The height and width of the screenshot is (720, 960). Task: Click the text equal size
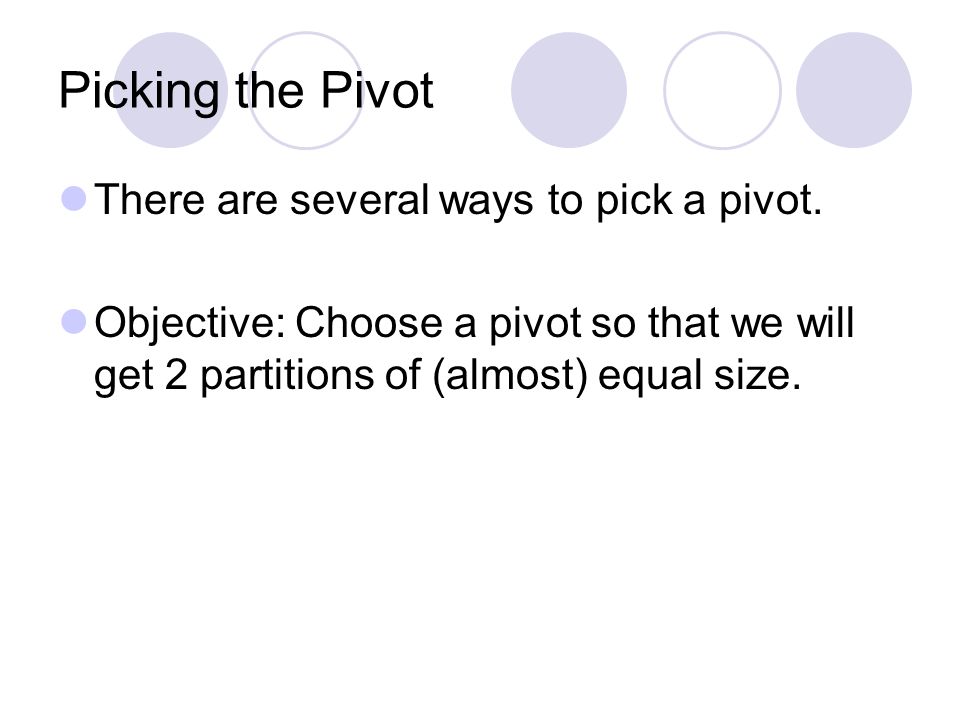pyautogui.click(x=699, y=375)
